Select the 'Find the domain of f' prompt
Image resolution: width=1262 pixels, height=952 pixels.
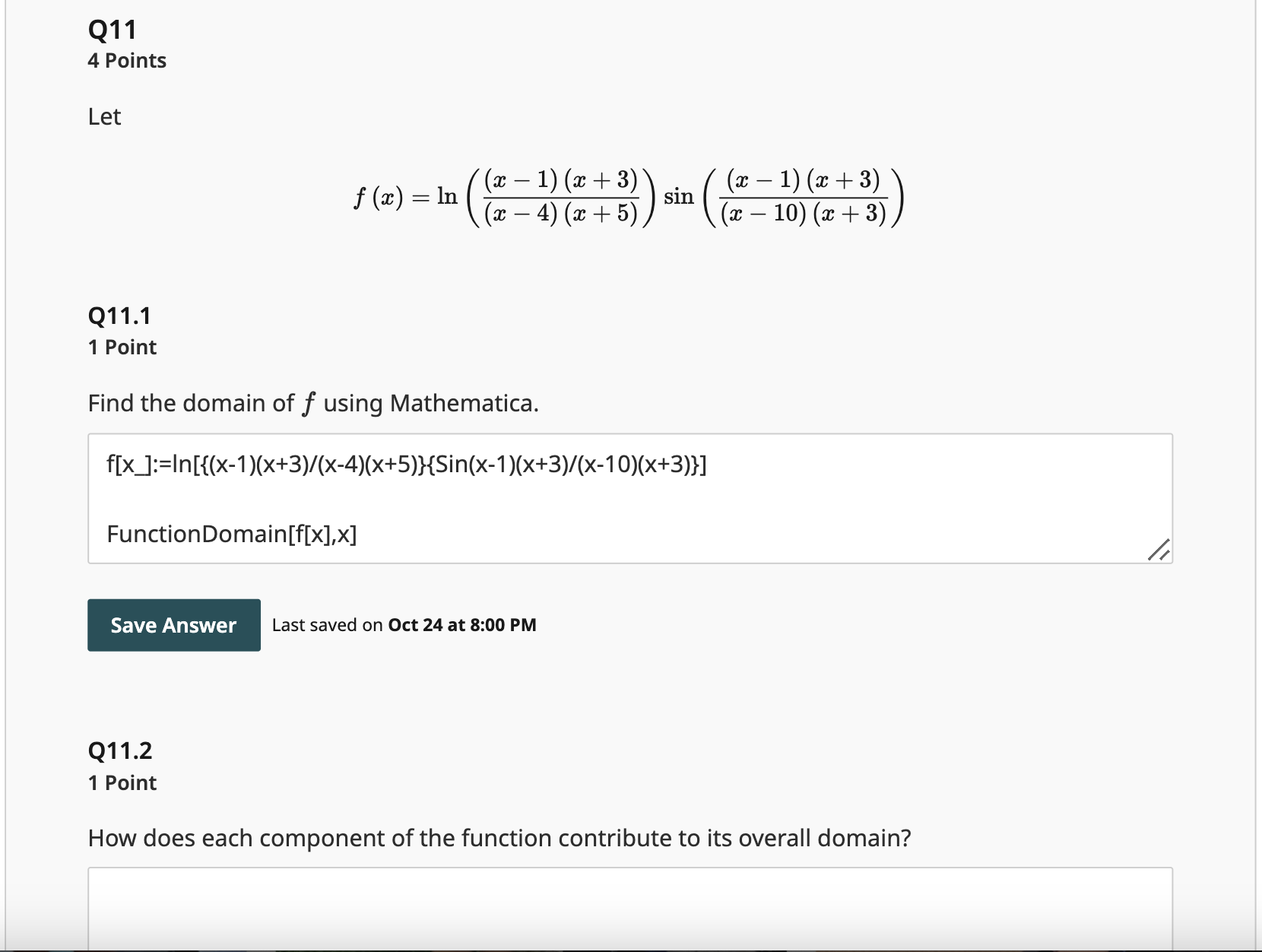(313, 403)
